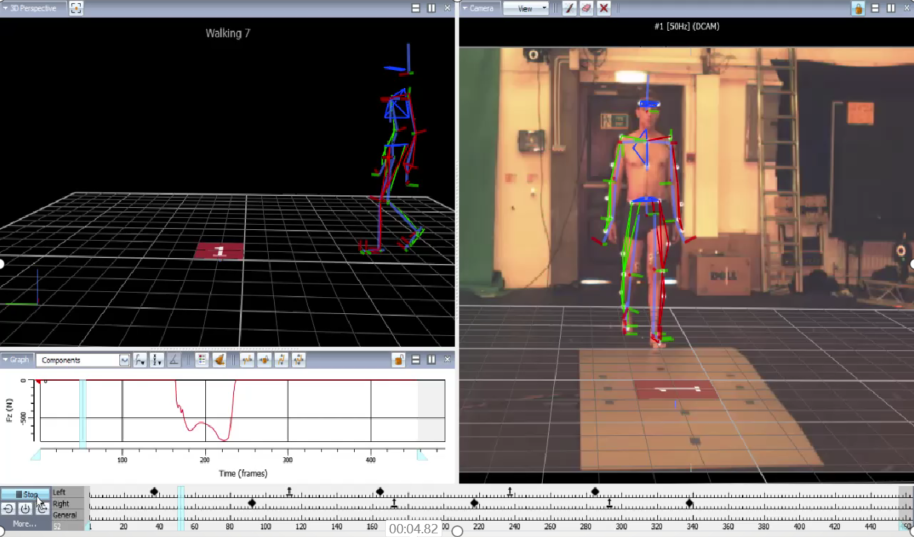Image resolution: width=914 pixels, height=537 pixels.
Task: Click the red X delete icon
Action: [604, 8]
